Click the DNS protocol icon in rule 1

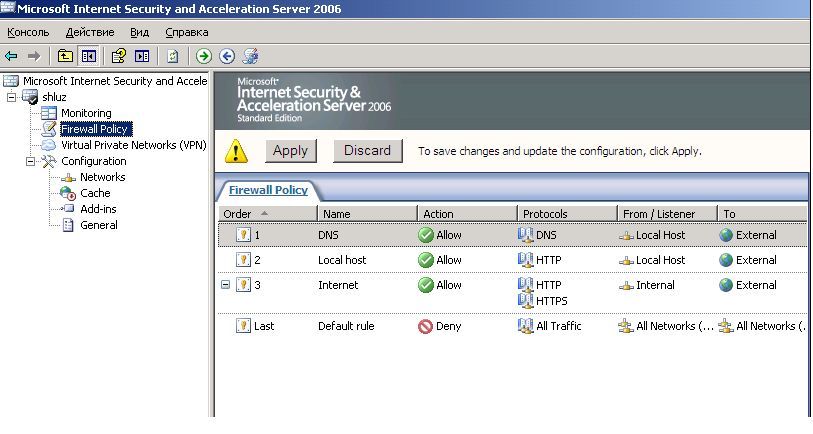(x=525, y=235)
